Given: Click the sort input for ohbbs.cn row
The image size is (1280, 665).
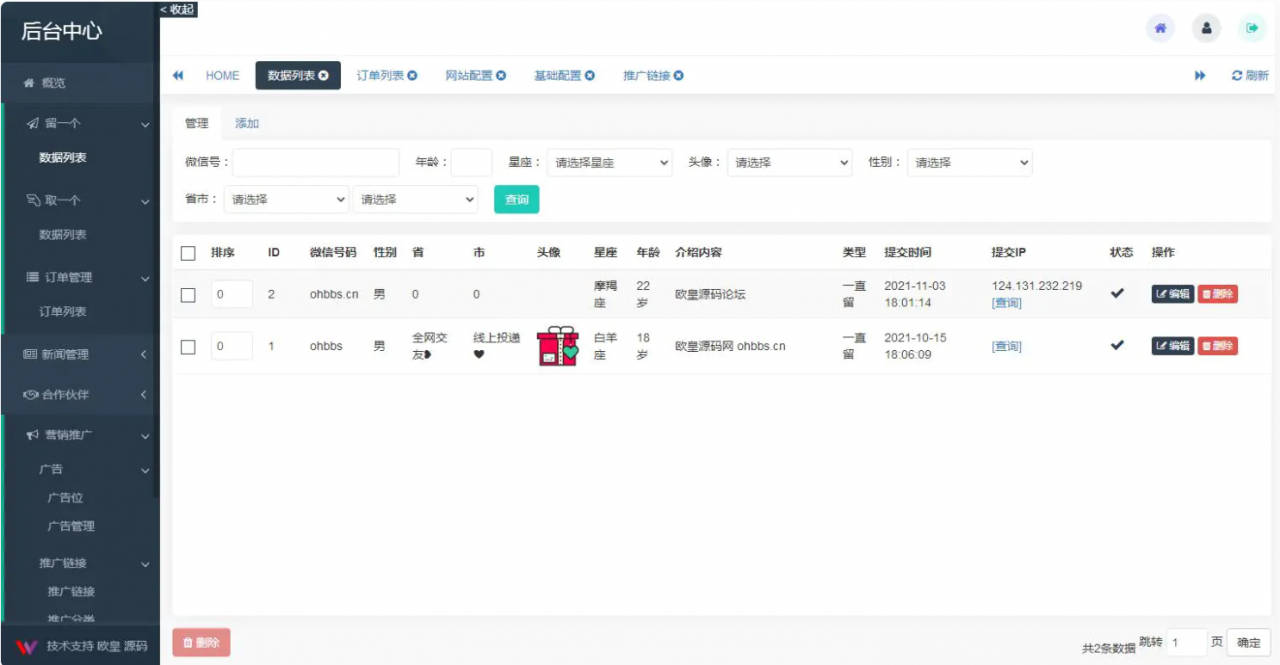Looking at the screenshot, I should [x=232, y=294].
